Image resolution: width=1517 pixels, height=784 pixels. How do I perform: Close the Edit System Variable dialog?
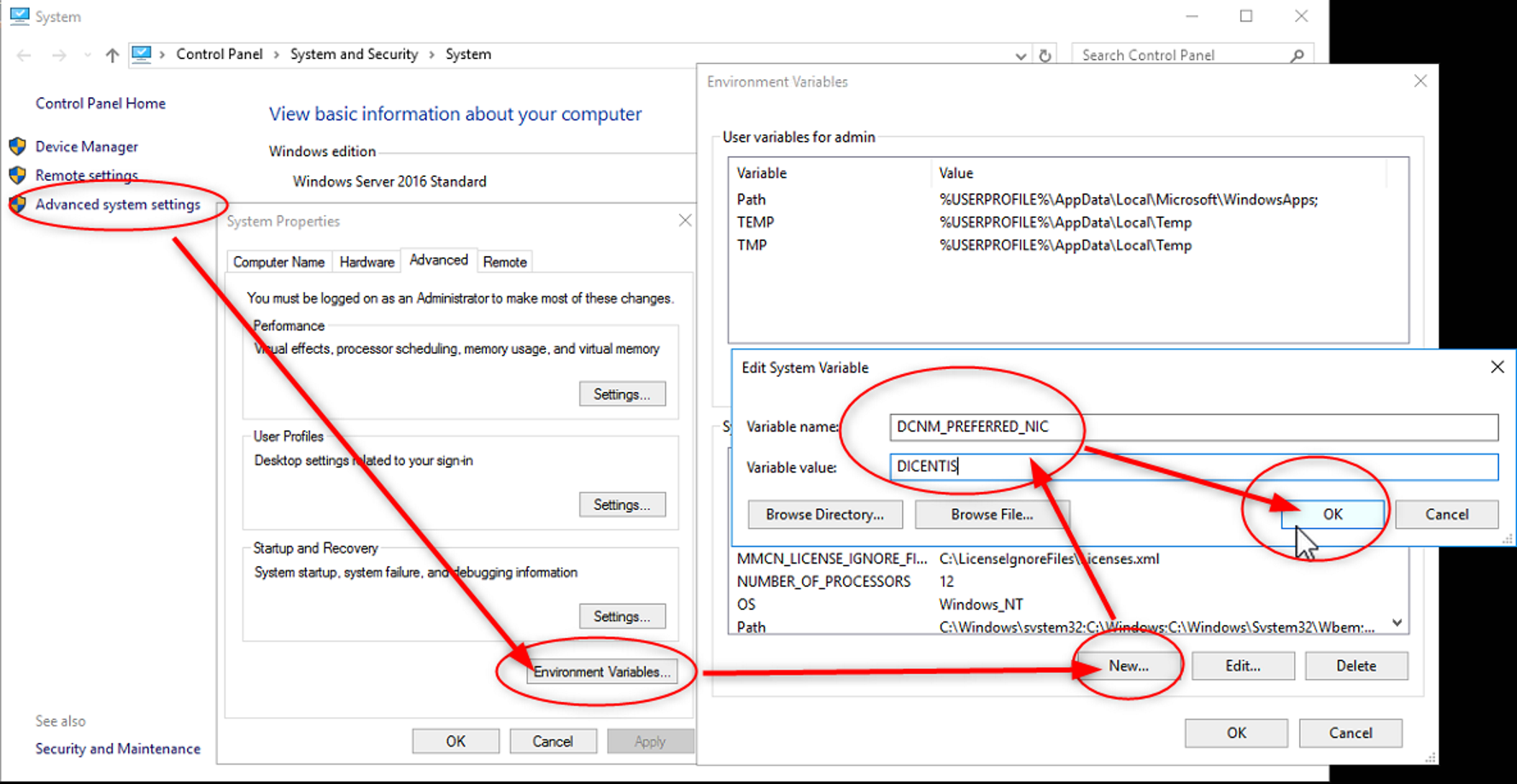click(x=1496, y=367)
